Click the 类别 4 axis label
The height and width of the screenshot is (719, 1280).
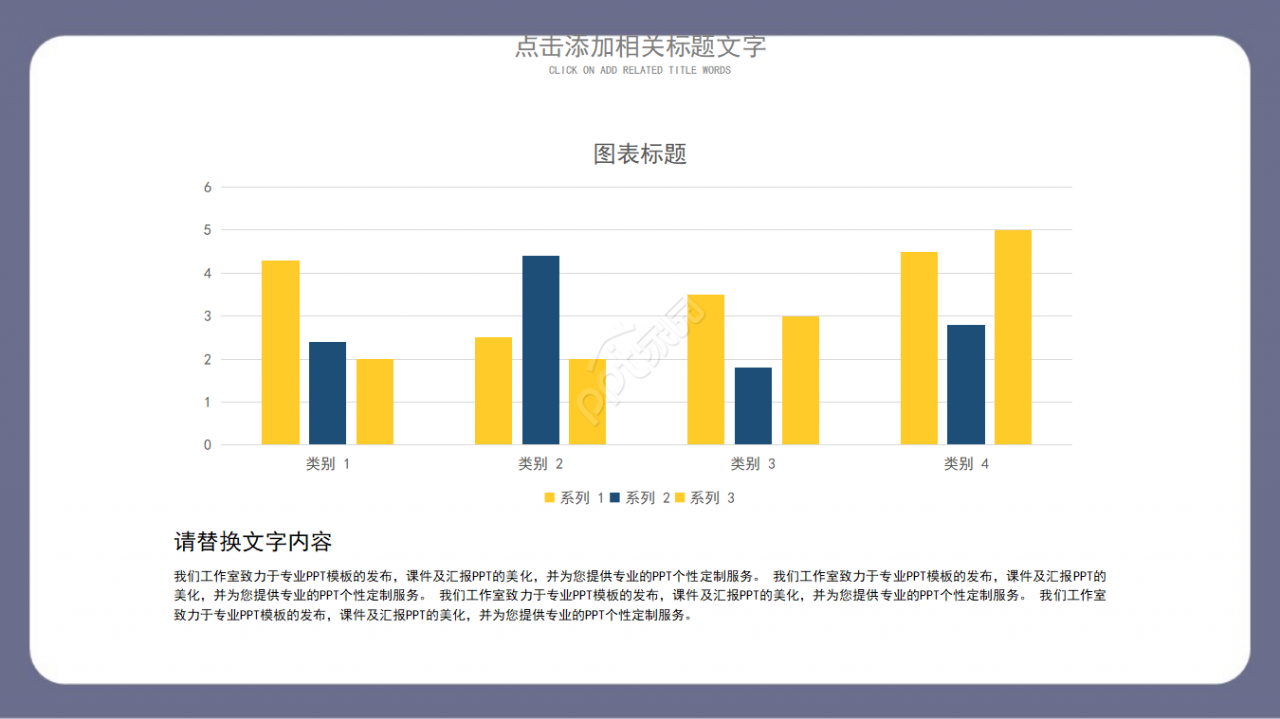[966, 464]
